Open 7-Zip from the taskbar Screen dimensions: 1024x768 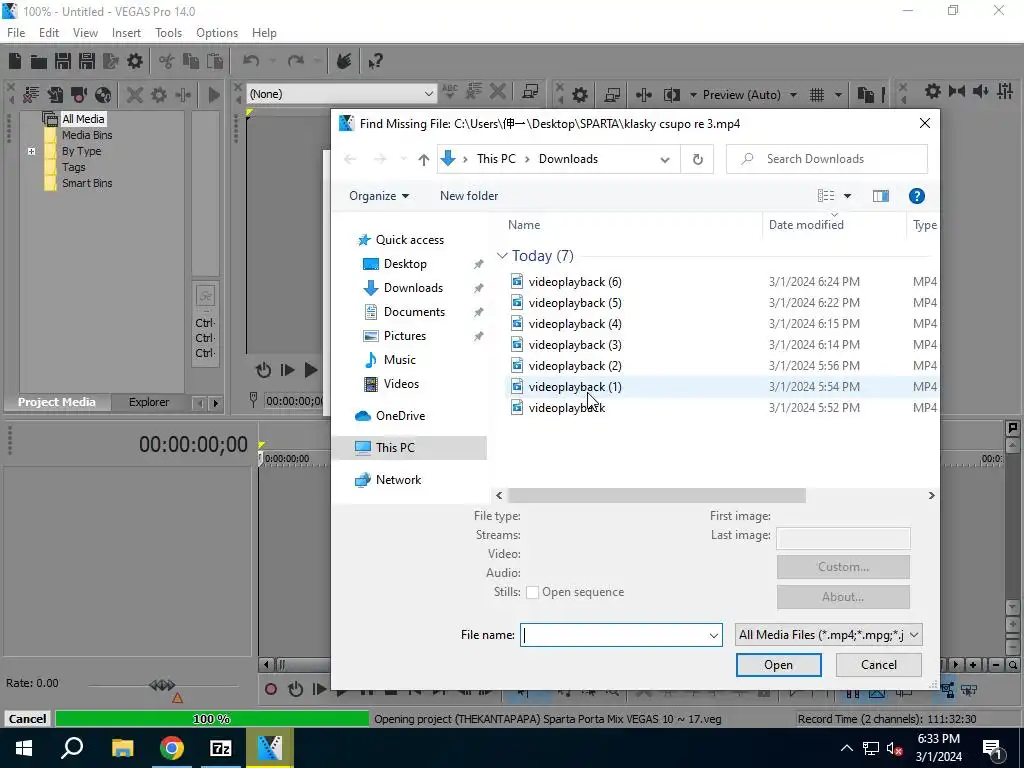point(221,748)
